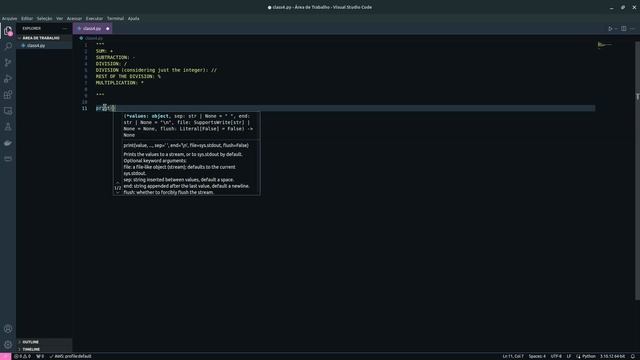Open the Testing flask view
640x360 pixels.
8,127
